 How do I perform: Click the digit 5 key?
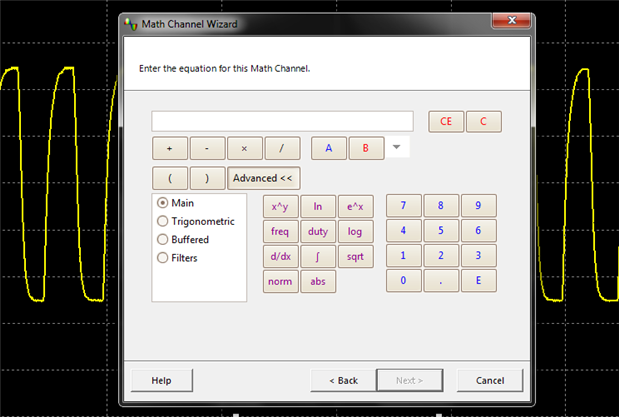[x=441, y=230]
